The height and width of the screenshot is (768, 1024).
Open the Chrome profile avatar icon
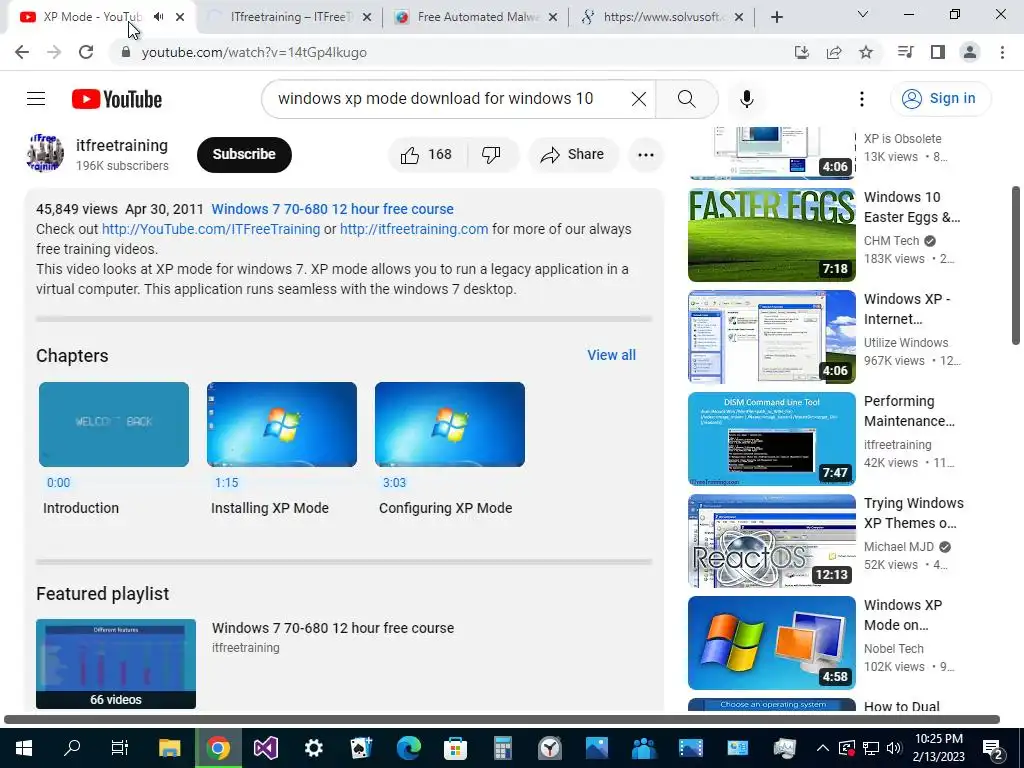point(970,52)
